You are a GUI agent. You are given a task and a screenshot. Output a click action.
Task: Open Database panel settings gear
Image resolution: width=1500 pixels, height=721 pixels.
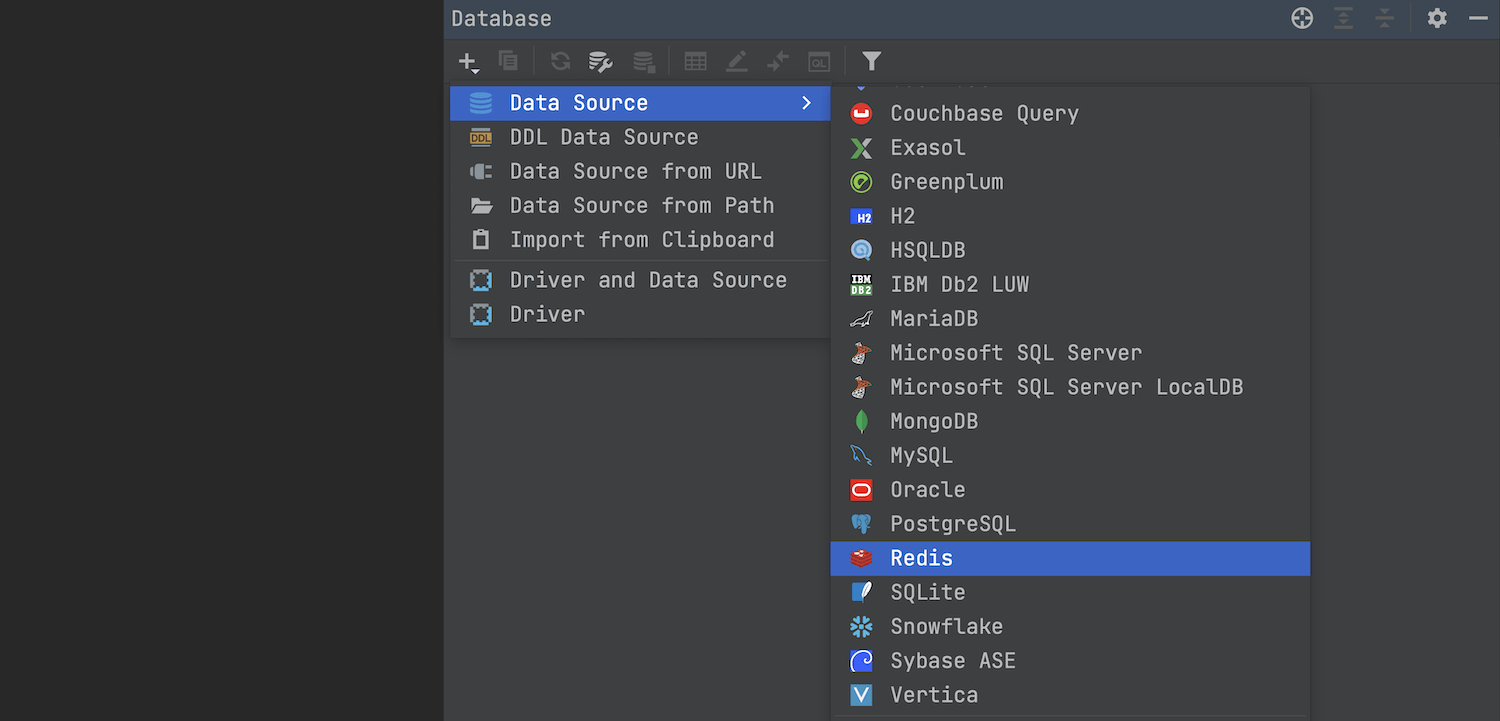(x=1437, y=18)
